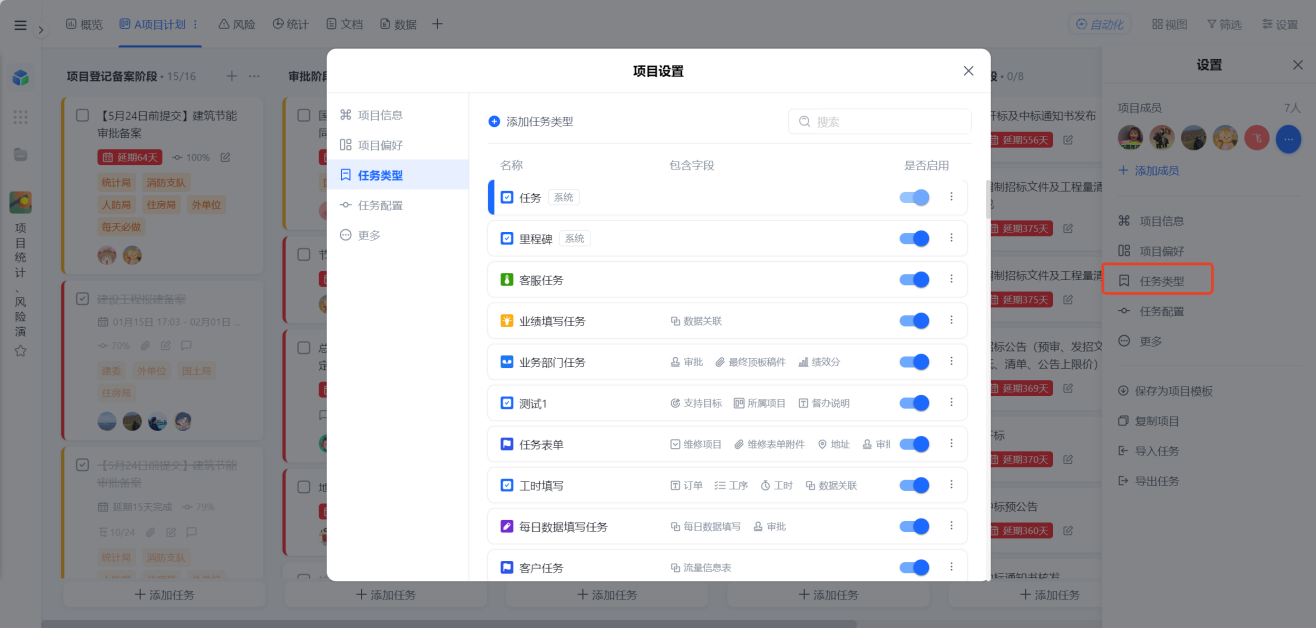
Task: Click the yellow 业绩填写任务 type icon
Action: click(506, 321)
